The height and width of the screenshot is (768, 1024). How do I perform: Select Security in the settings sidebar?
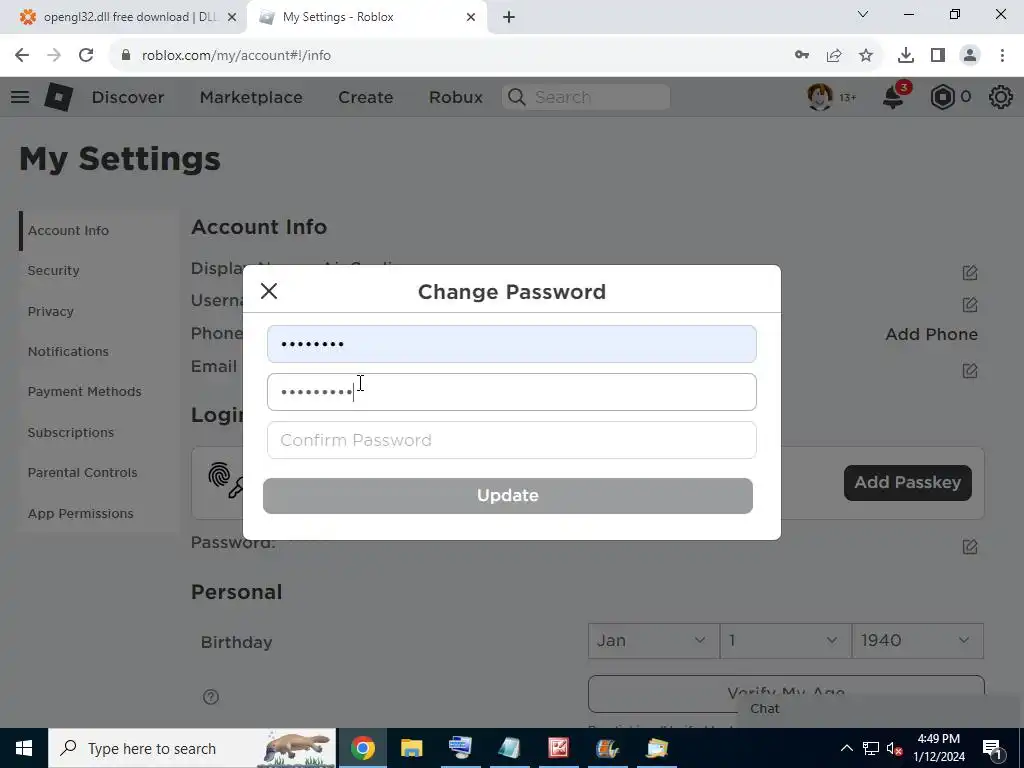[54, 270]
